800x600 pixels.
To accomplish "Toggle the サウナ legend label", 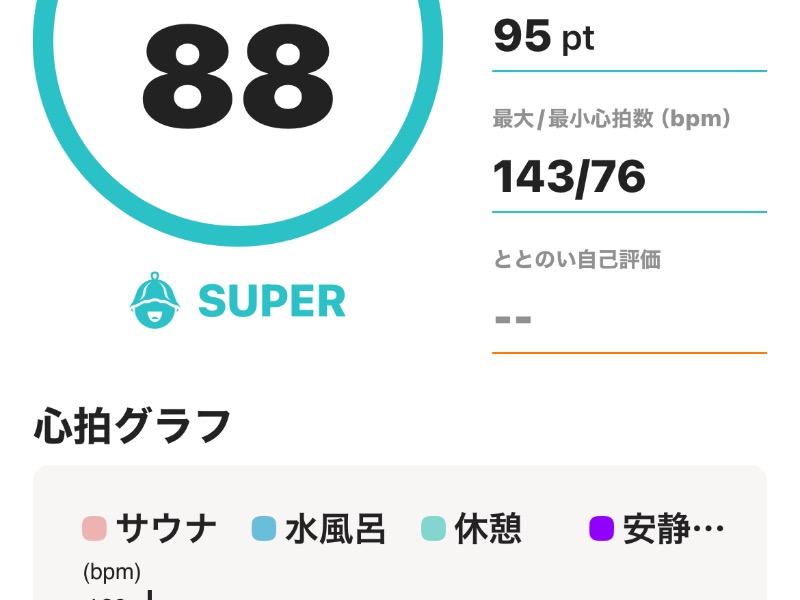I will (166, 528).
